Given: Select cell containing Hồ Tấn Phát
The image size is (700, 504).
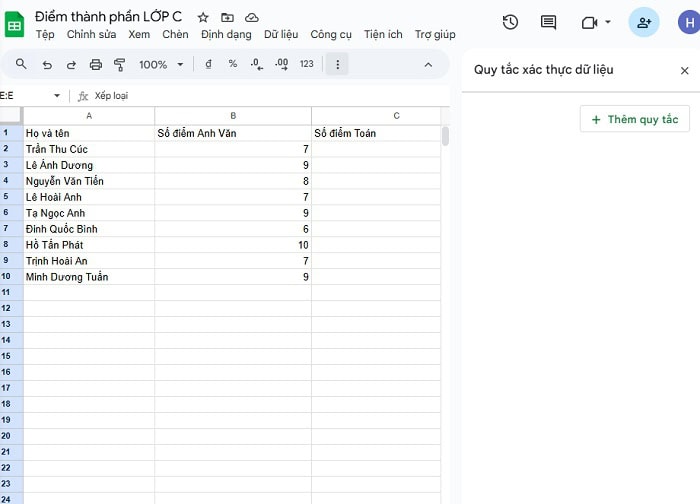Looking at the screenshot, I should tap(89, 245).
